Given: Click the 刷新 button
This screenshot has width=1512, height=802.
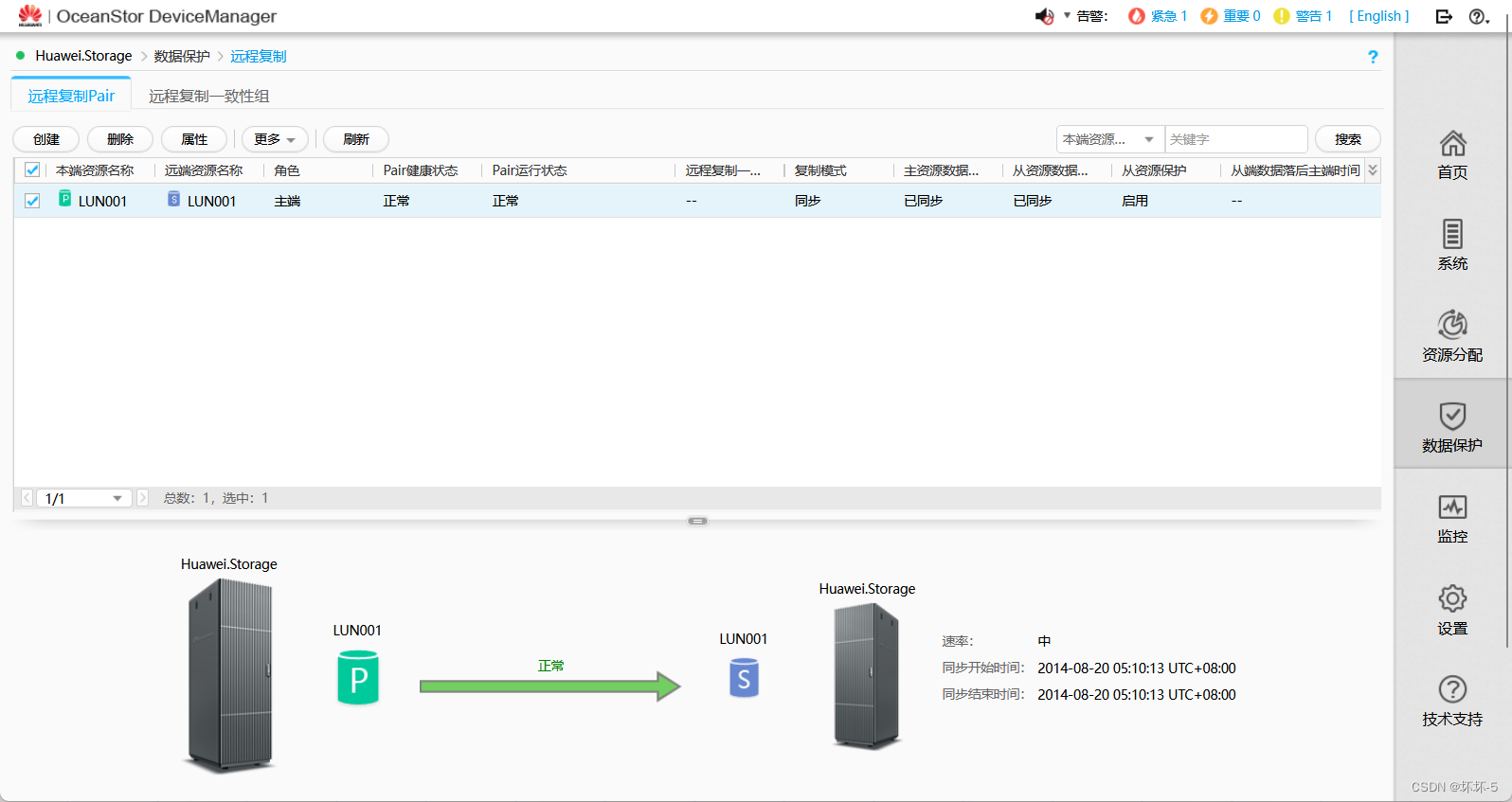Looking at the screenshot, I should (x=356, y=139).
